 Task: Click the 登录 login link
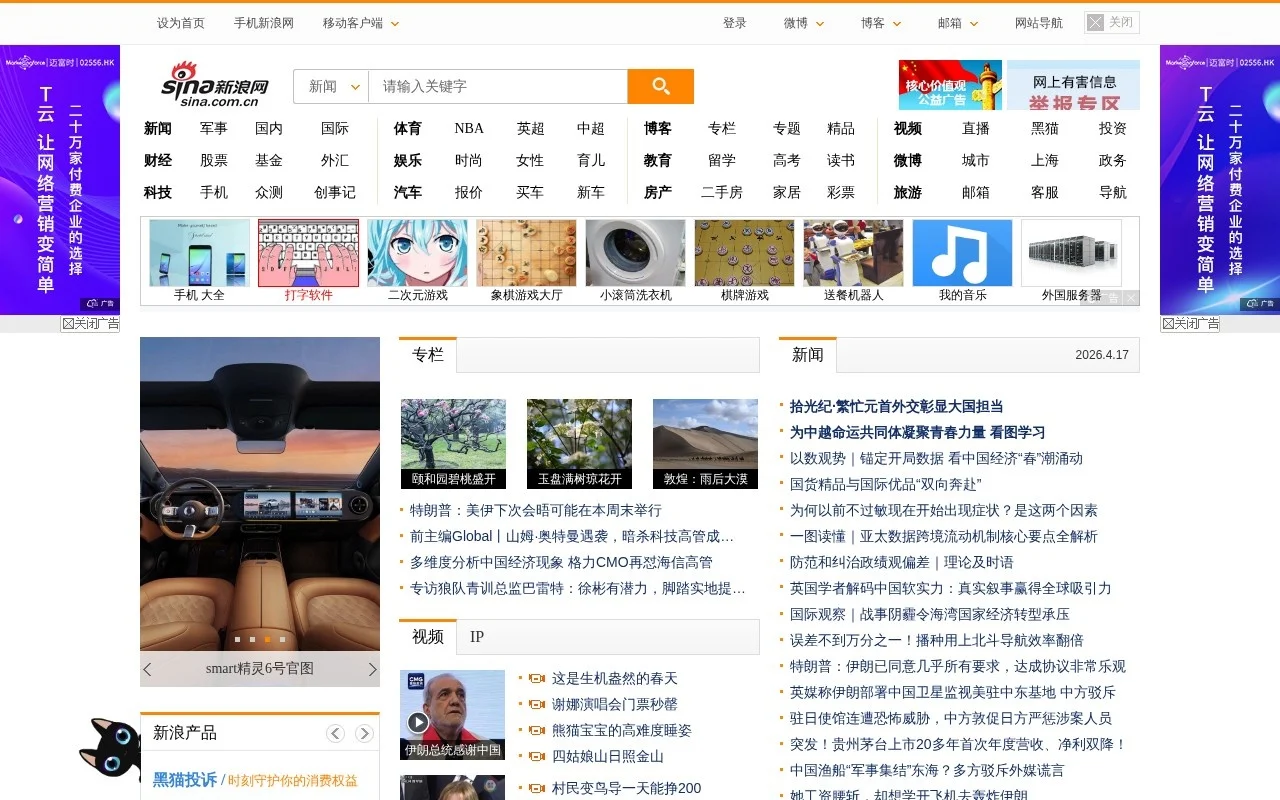[734, 22]
